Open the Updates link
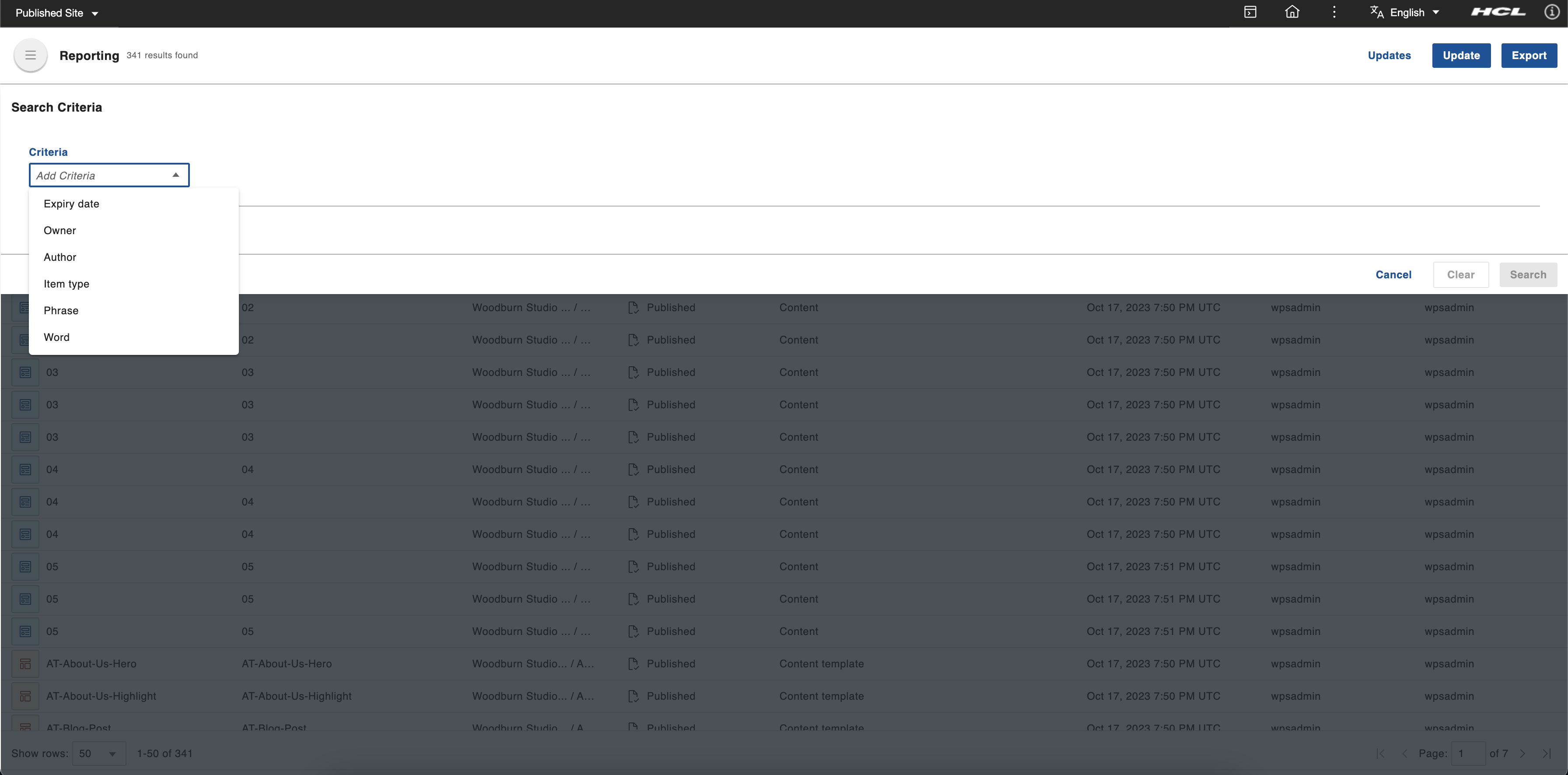1568x775 pixels. coord(1389,56)
